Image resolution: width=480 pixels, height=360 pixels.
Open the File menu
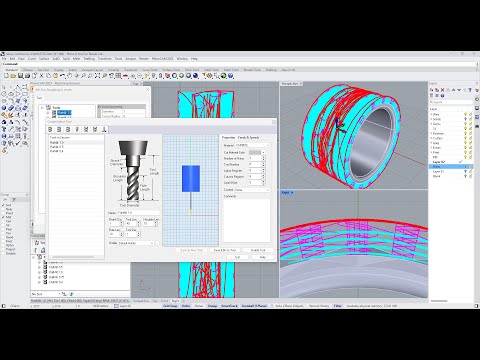(4, 59)
